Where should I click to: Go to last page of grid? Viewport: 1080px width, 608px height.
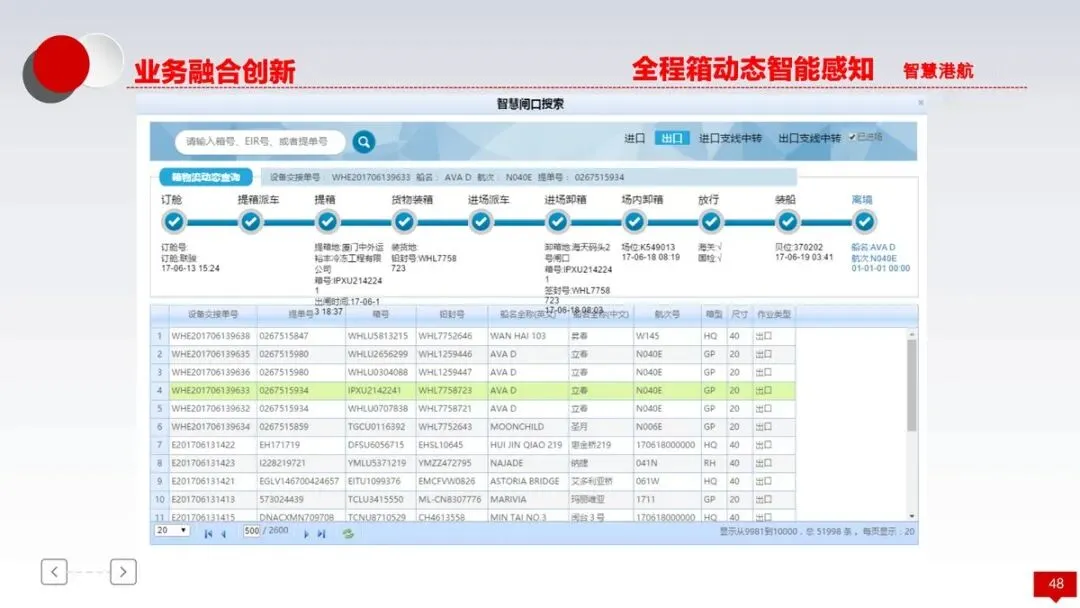click(321, 534)
